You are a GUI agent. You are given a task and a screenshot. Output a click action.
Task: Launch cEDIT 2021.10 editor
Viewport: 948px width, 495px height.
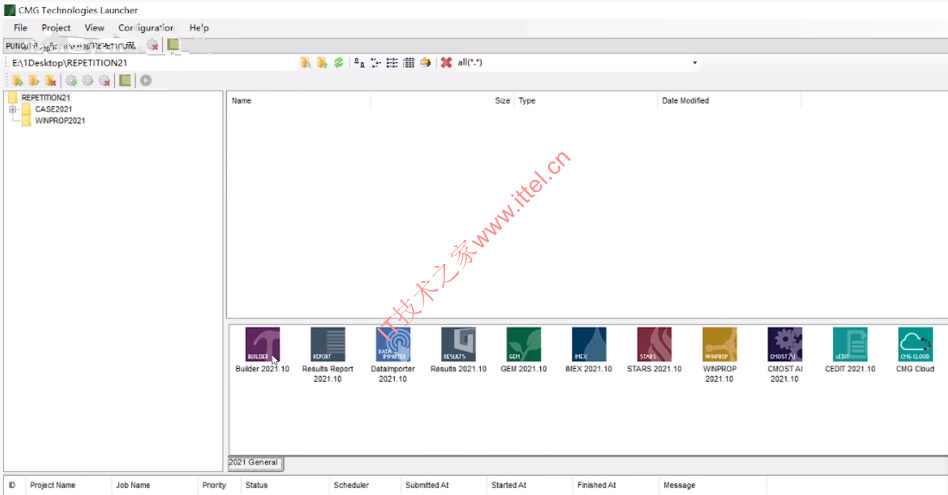[850, 350]
